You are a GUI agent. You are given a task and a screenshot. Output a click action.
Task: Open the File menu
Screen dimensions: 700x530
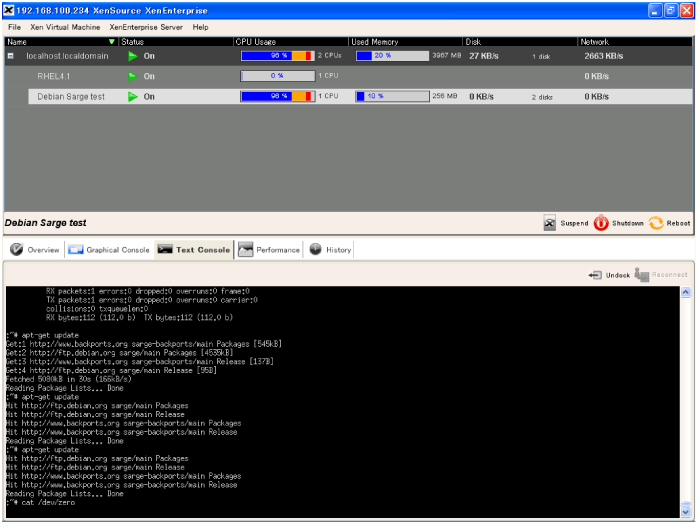(x=14, y=27)
